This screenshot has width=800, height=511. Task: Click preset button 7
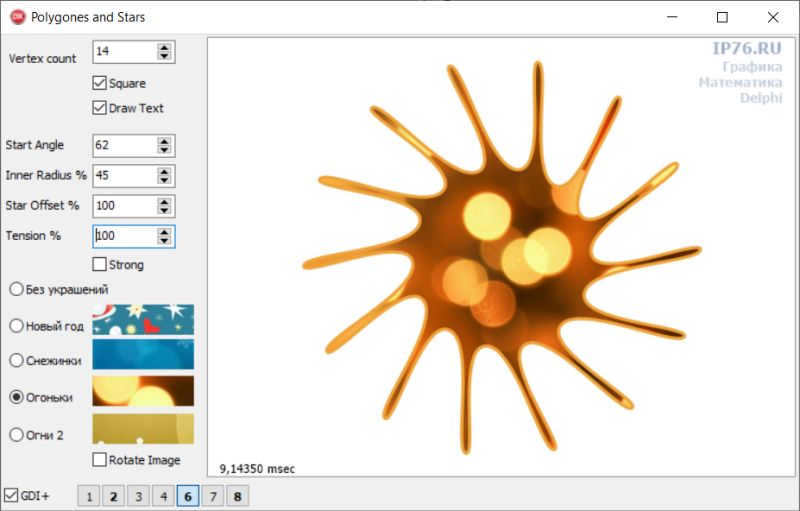[213, 496]
